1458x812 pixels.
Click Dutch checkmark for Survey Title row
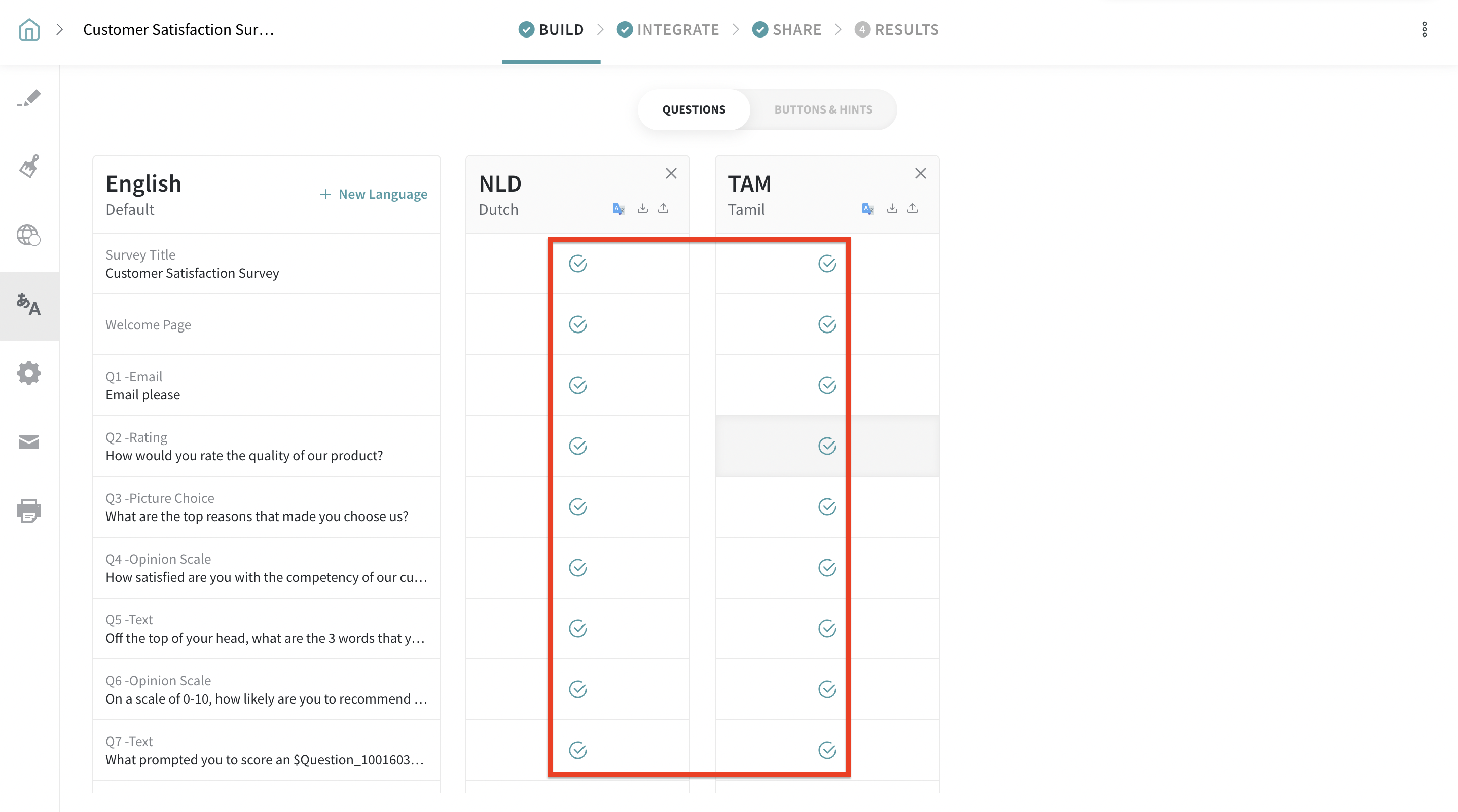[x=578, y=264]
